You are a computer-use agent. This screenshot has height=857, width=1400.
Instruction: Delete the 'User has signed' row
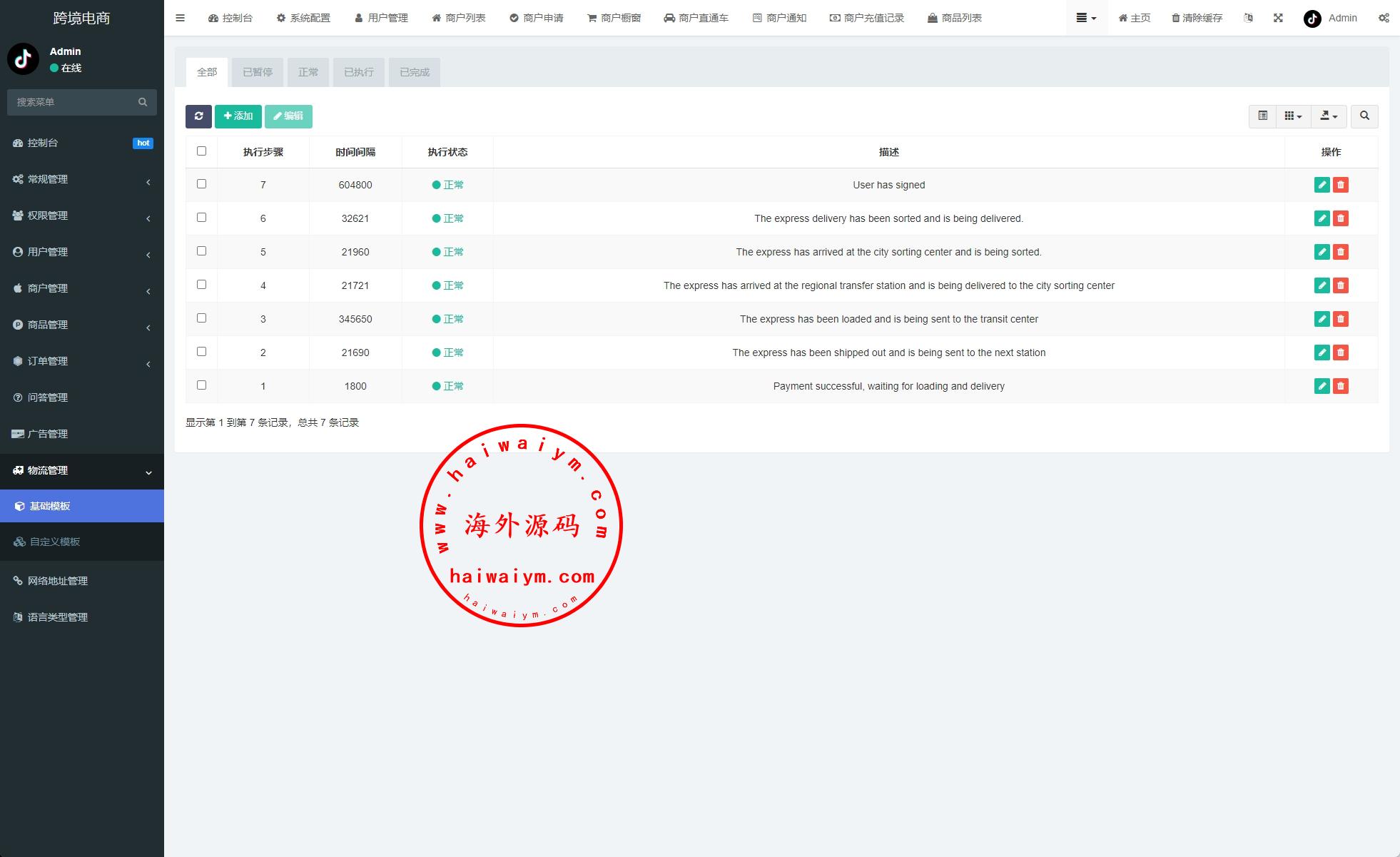[1340, 185]
